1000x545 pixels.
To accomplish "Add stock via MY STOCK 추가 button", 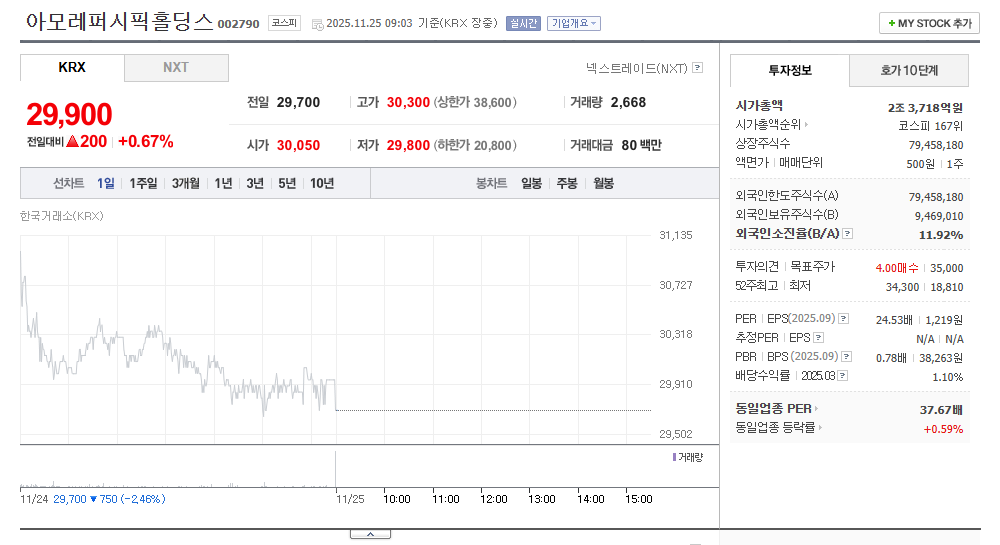I will coord(929,24).
